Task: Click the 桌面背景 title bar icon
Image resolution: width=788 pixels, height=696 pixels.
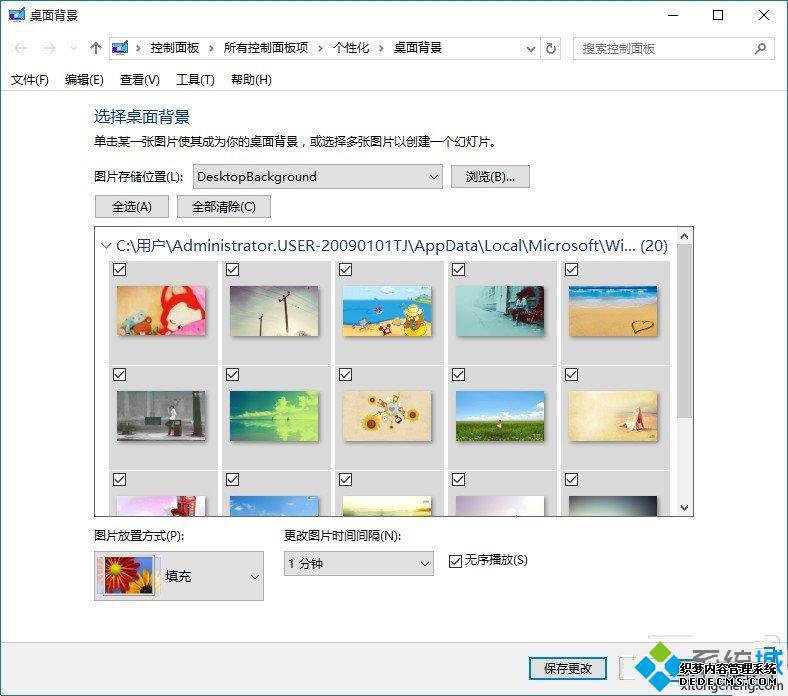Action: pos(17,15)
